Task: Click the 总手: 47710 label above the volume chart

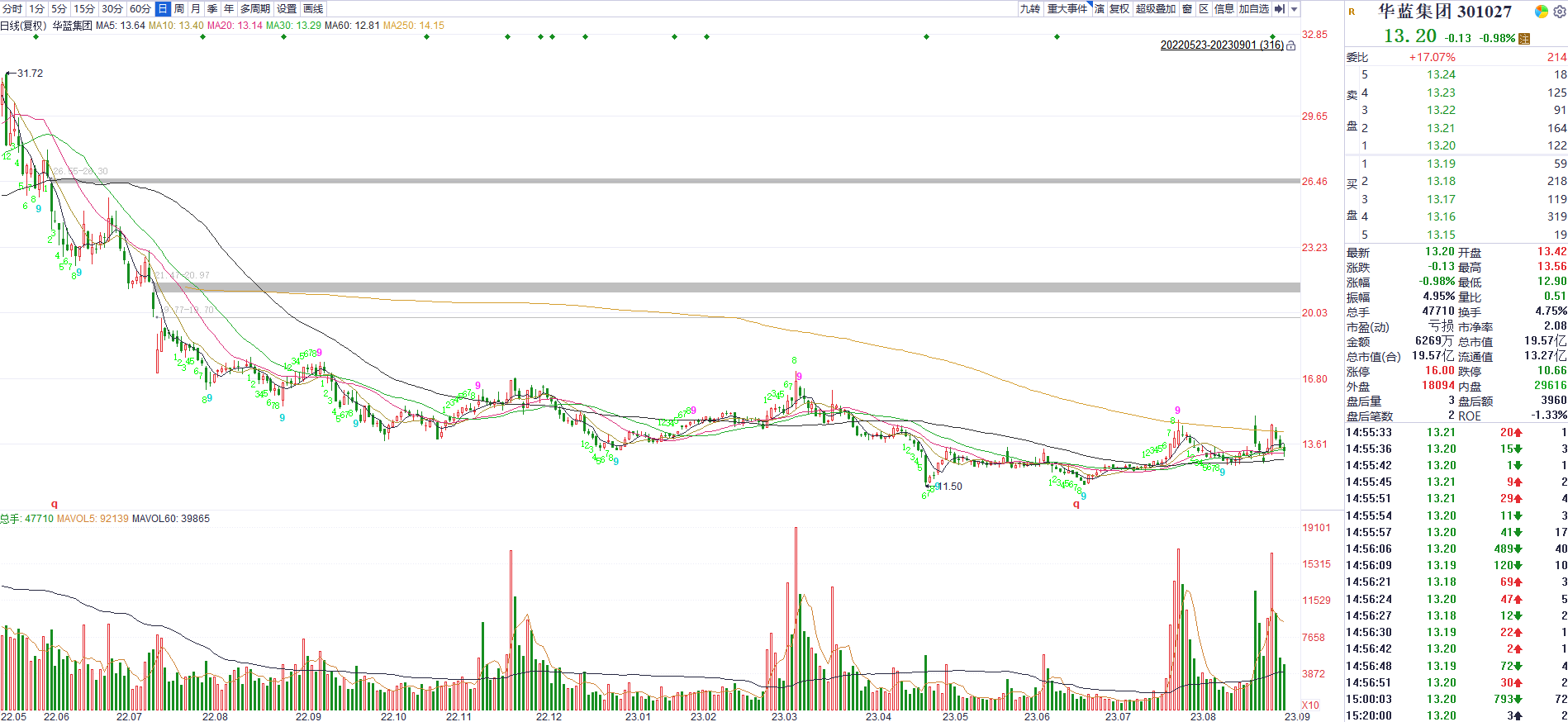Action: 26,519
